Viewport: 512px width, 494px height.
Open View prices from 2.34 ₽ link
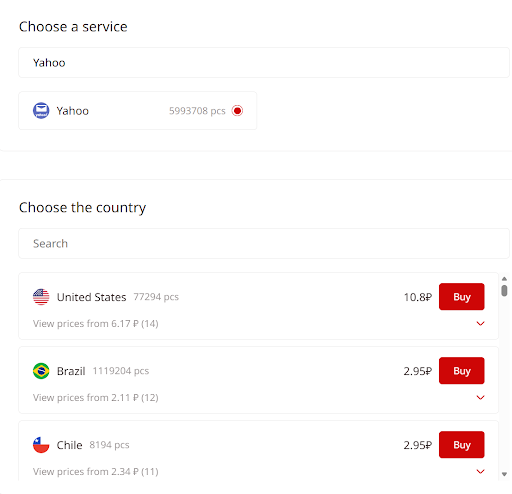pos(95,472)
